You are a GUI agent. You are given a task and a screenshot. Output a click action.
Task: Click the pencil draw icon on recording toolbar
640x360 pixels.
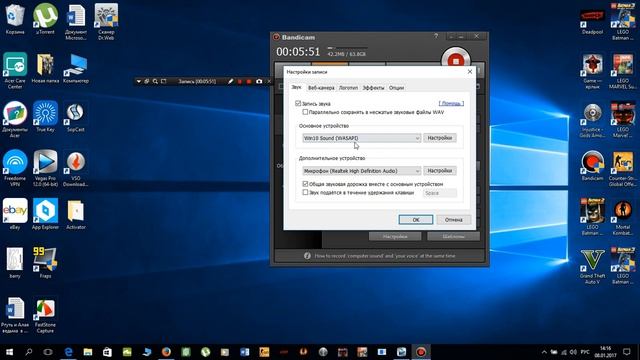tap(231, 81)
